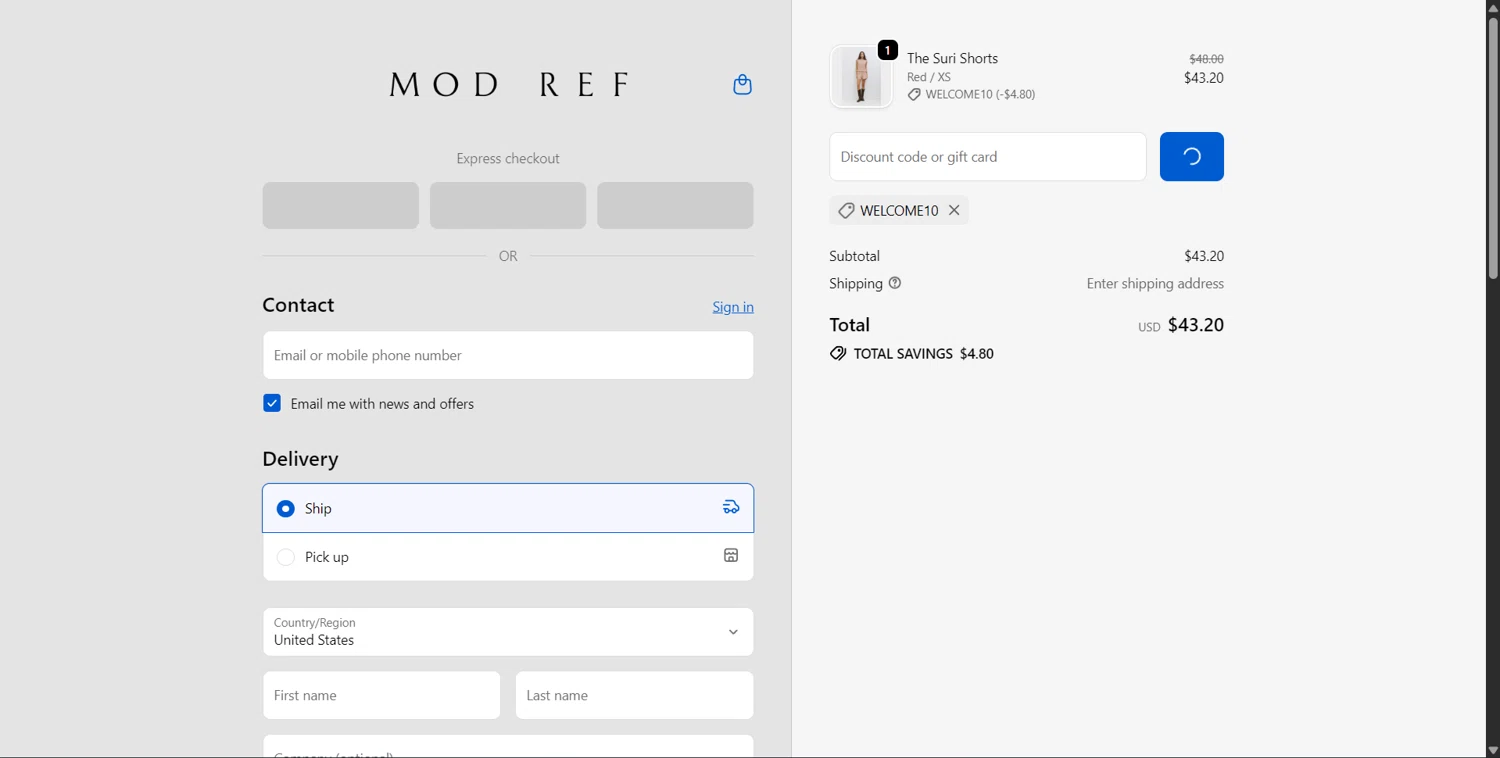The width and height of the screenshot is (1500, 758).
Task: Click the Express checkout heading
Action: pos(508,159)
